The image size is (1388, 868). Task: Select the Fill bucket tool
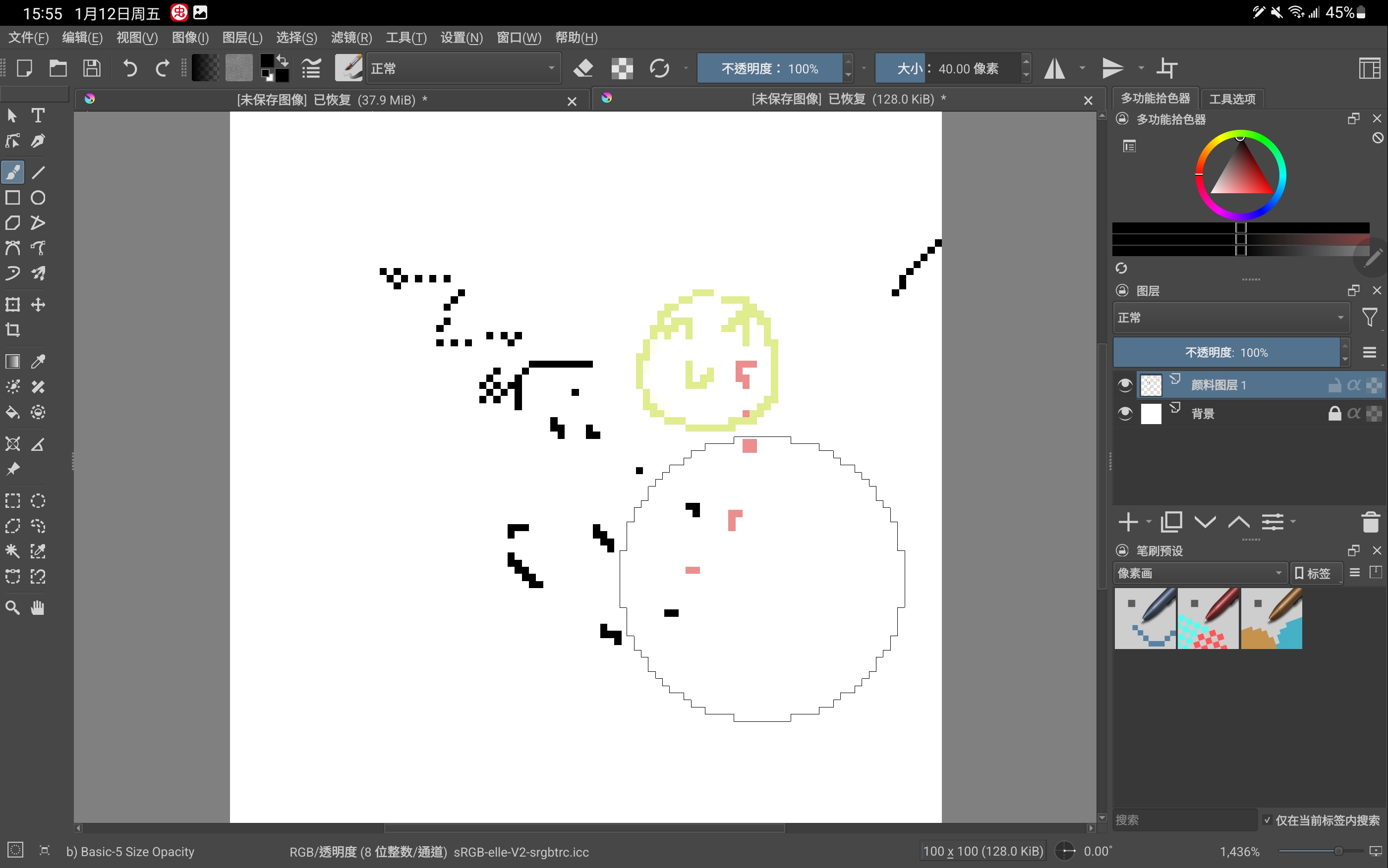click(12, 412)
